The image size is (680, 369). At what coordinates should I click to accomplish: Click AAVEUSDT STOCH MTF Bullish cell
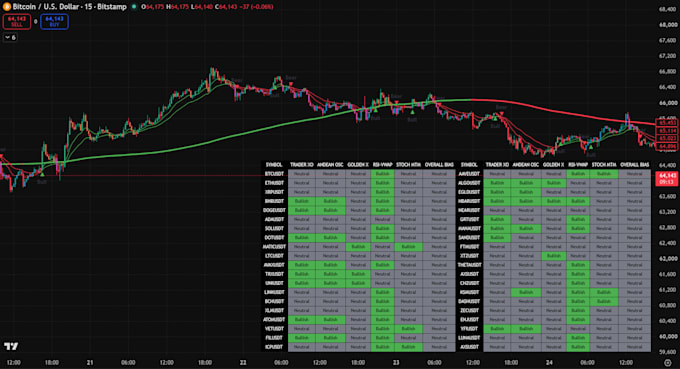pyautogui.click(x=604, y=174)
